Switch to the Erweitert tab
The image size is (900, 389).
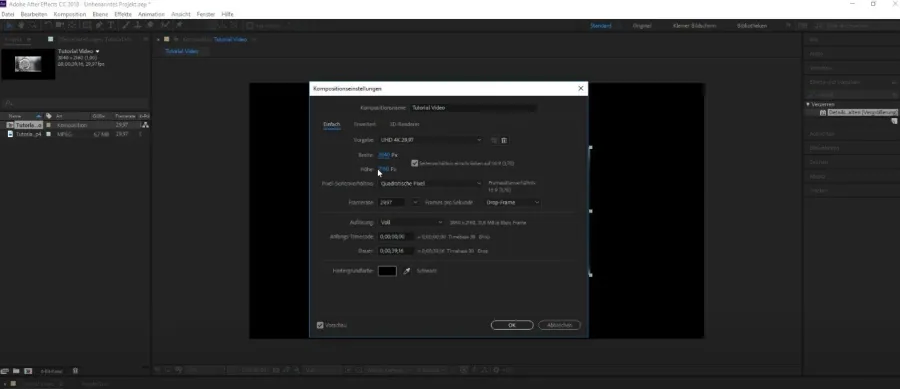[364, 125]
